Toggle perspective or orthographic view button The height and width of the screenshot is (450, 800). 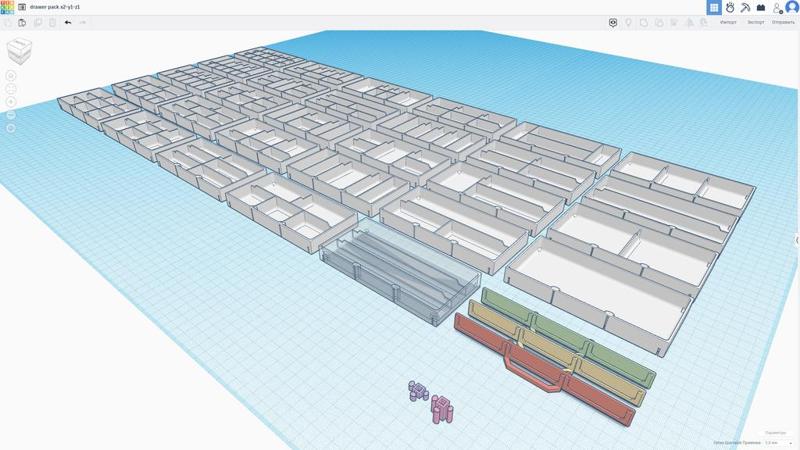pos(11,128)
